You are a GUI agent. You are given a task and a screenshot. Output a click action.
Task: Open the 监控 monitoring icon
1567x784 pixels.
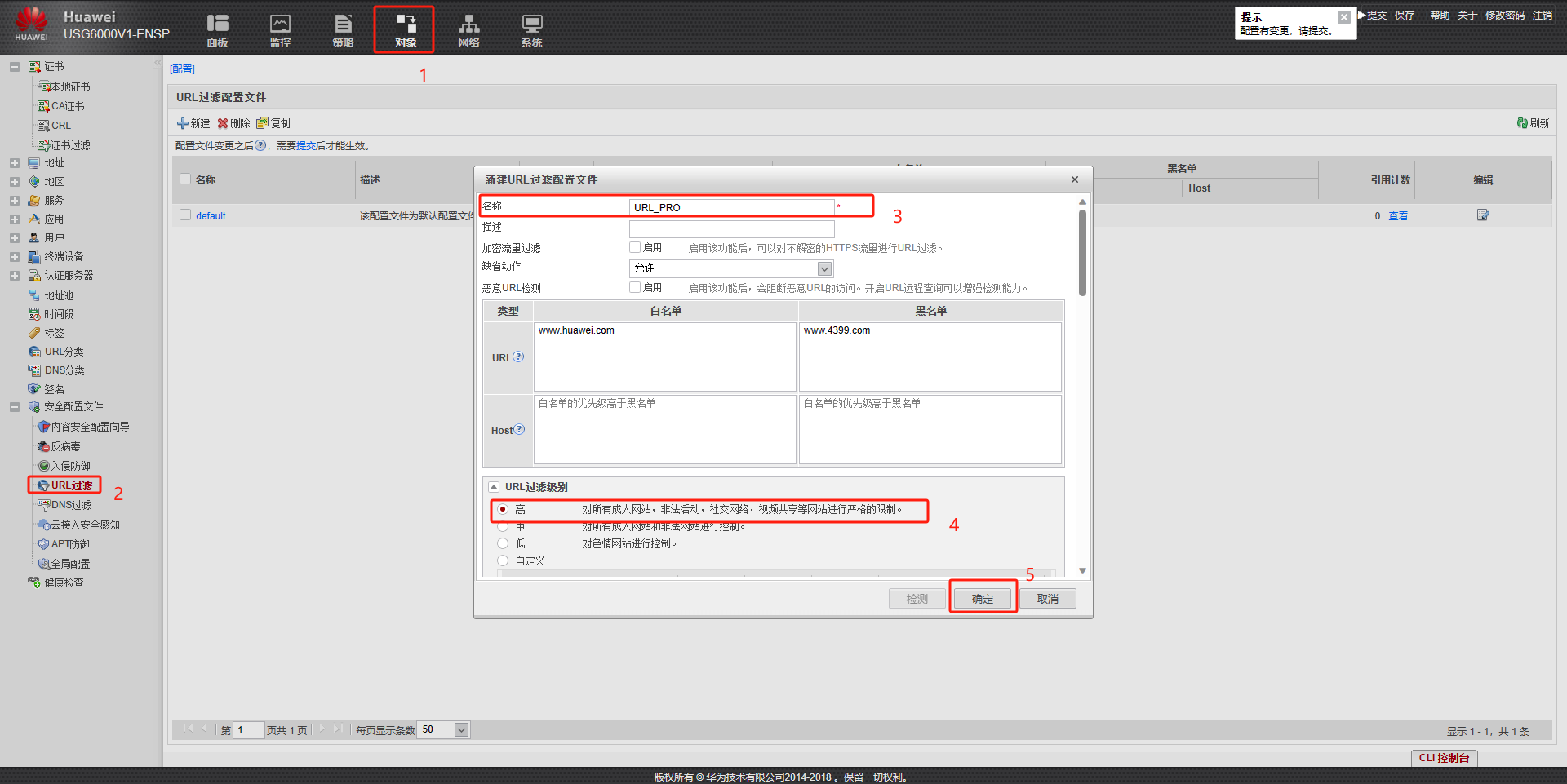point(280,24)
